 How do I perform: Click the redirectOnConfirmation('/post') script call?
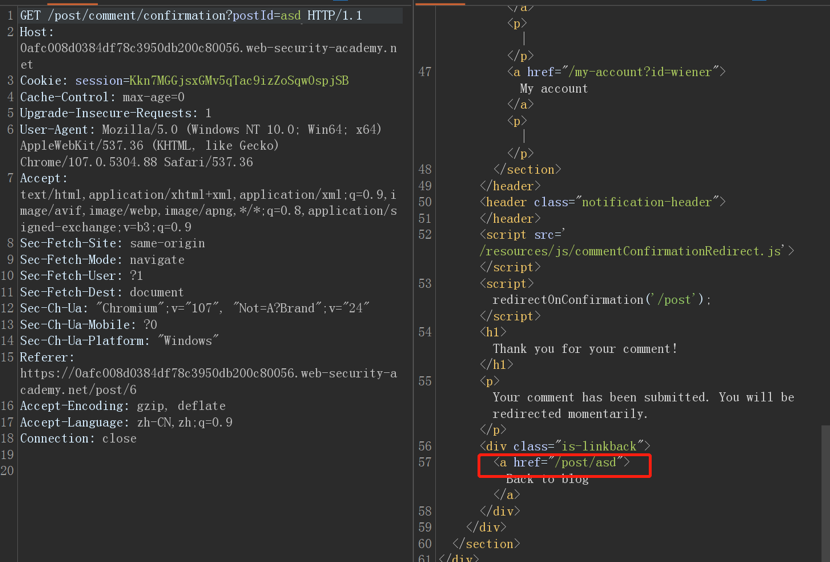[602, 300]
